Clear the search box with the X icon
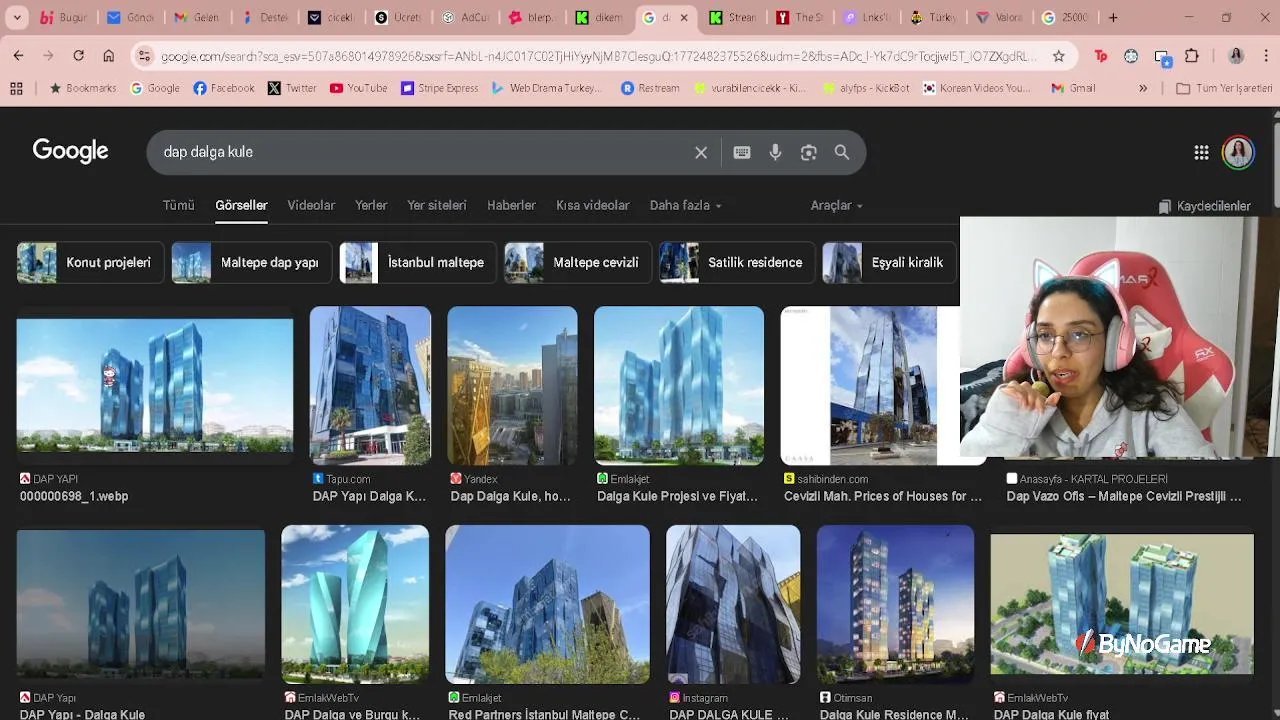Image resolution: width=1280 pixels, height=720 pixels. [701, 153]
